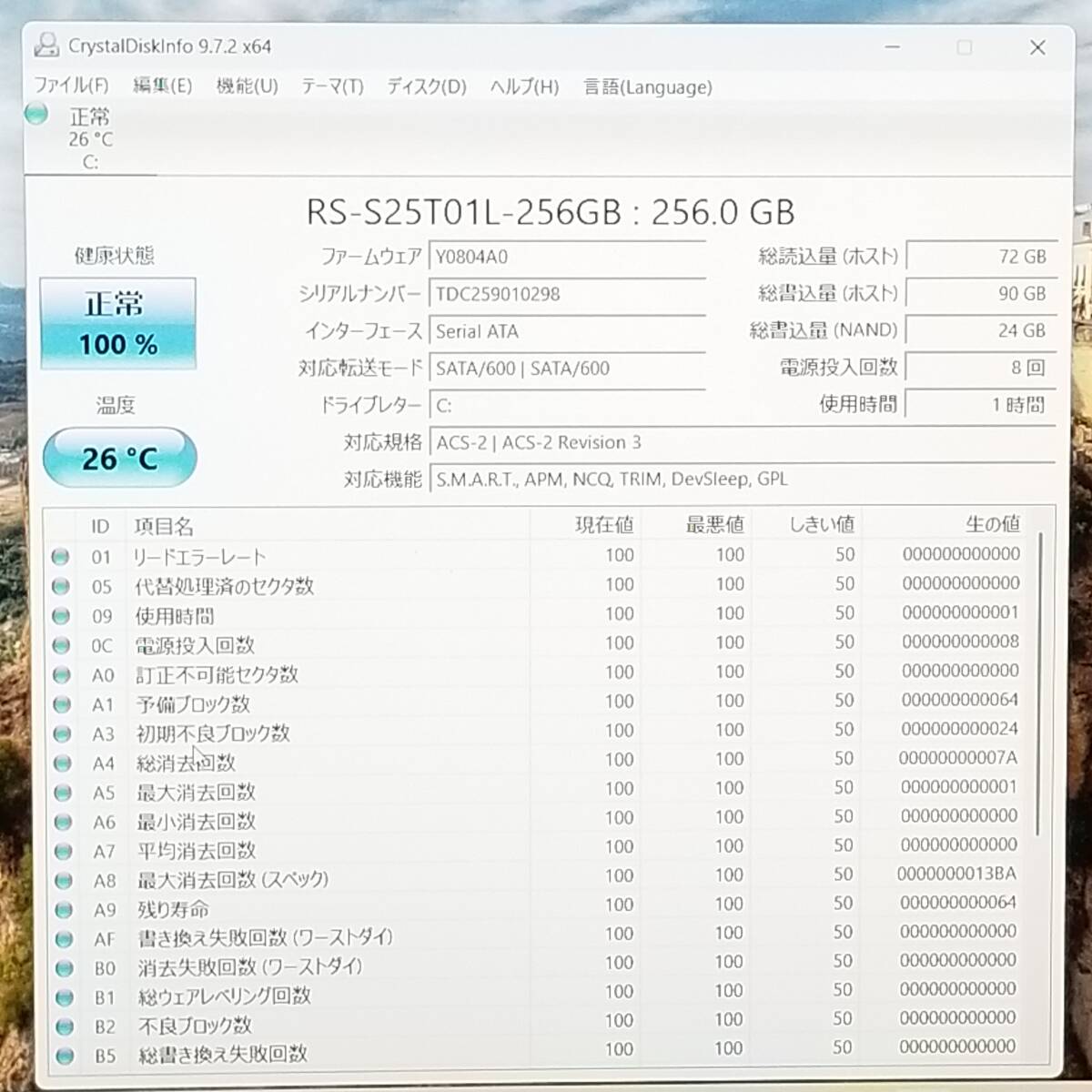This screenshot has width=1092, height=1092.
Task: Select the C: drive tab showing 正常 26 °C
Action: click(89, 138)
